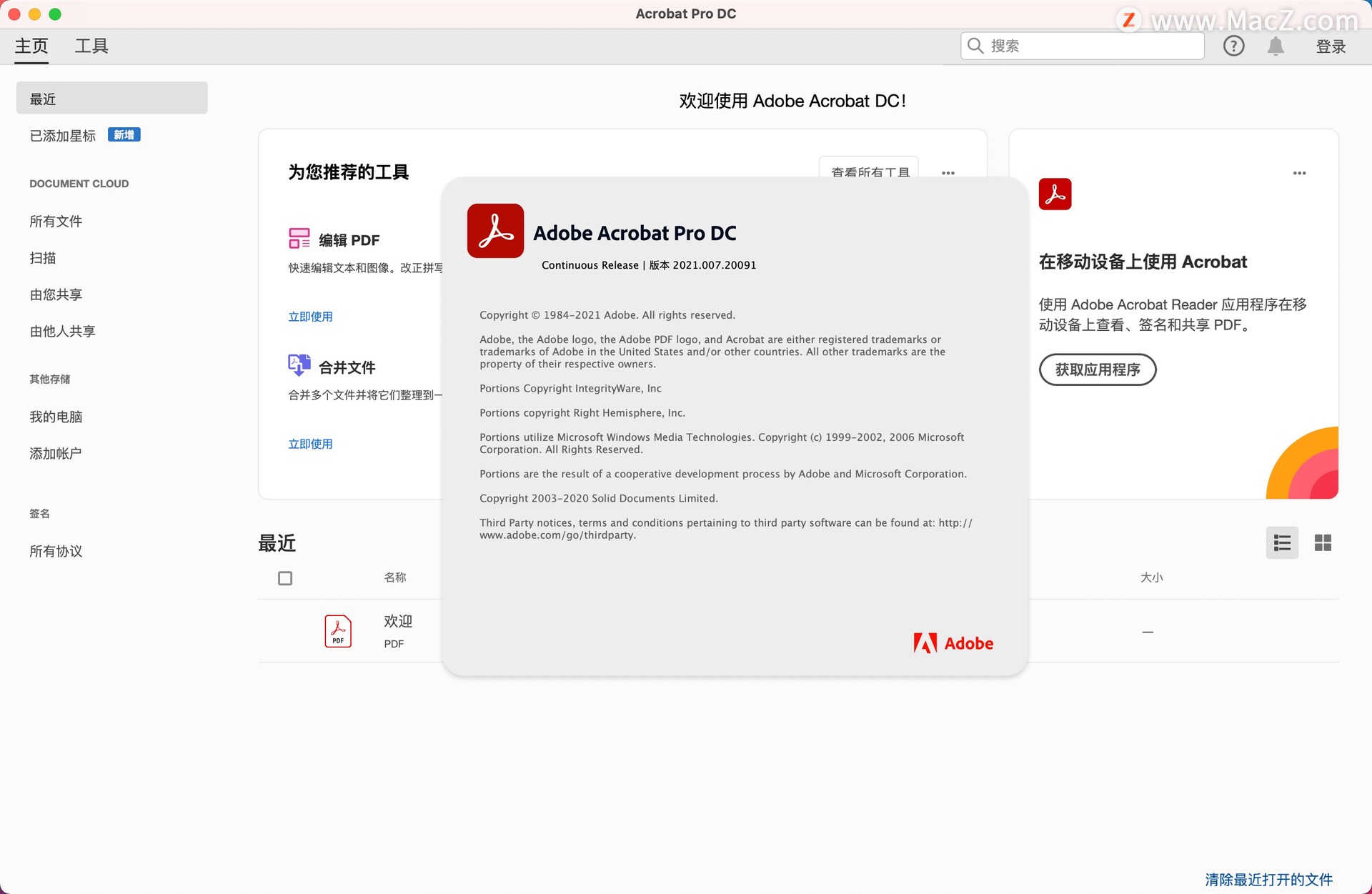This screenshot has width=1372, height=894.
Task: Select the 主页 tab
Action: tap(31, 46)
